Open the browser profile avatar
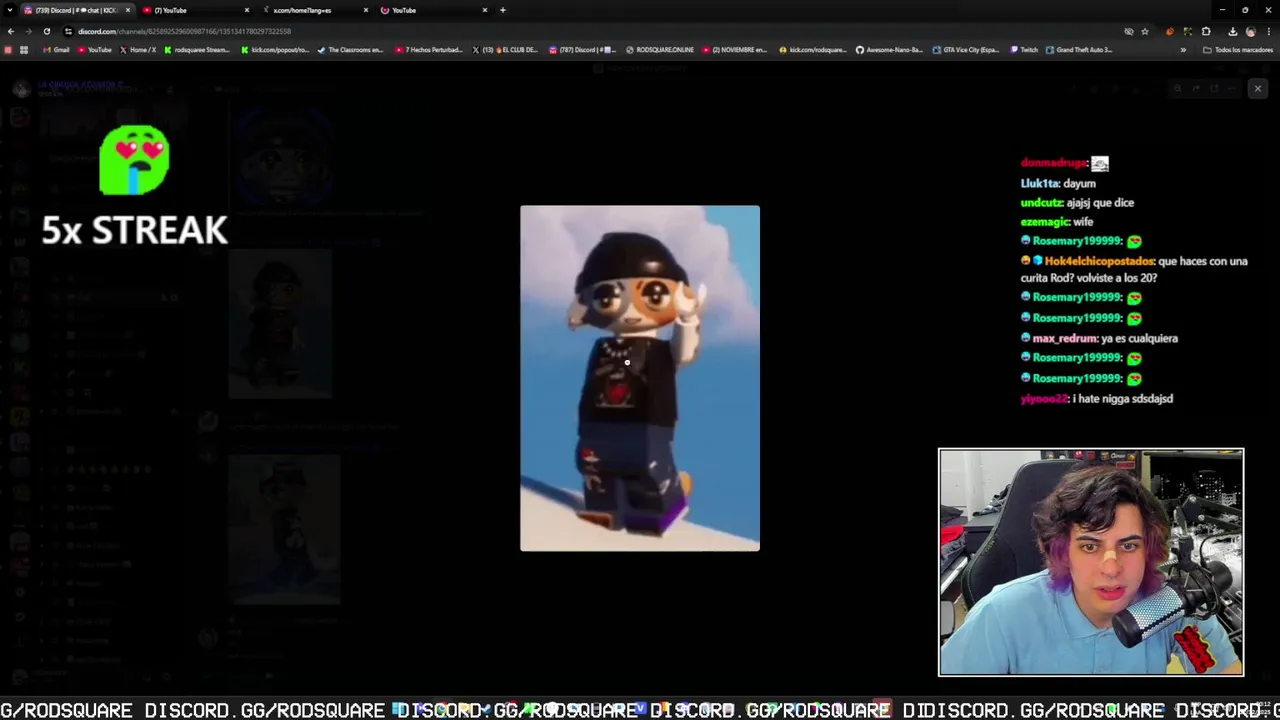Viewport: 1280px width, 720px height. [1250, 31]
